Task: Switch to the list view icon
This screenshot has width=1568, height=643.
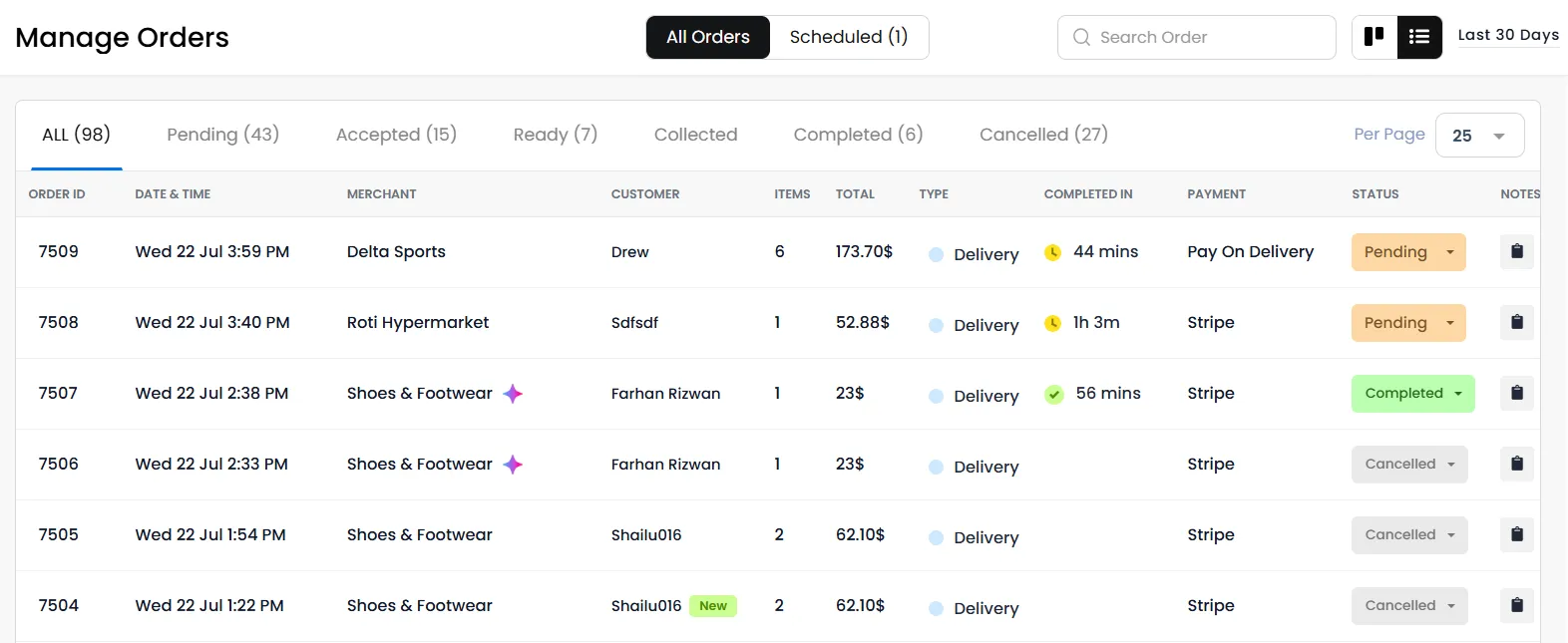Action: 1419,37
